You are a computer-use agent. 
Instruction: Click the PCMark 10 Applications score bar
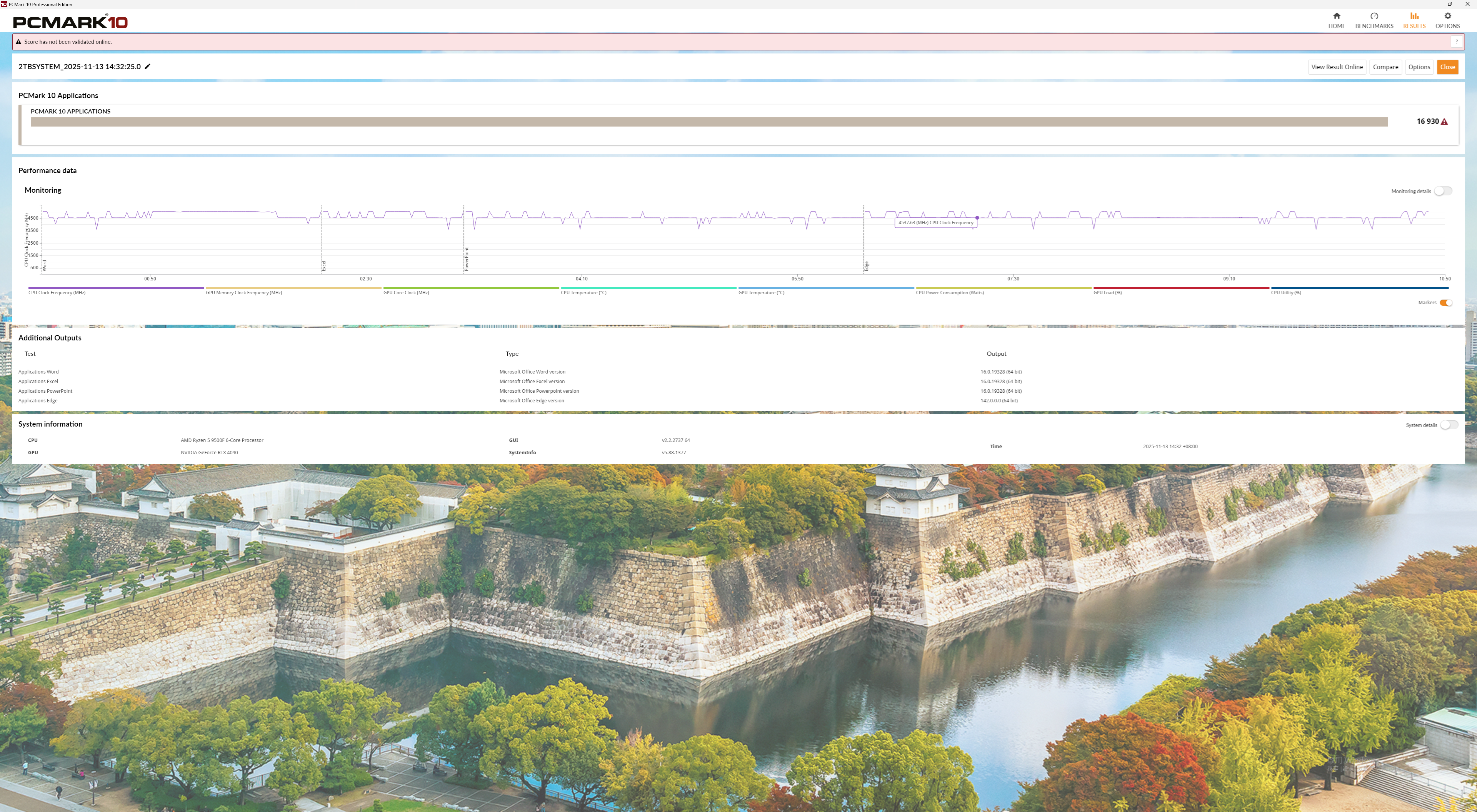708,122
